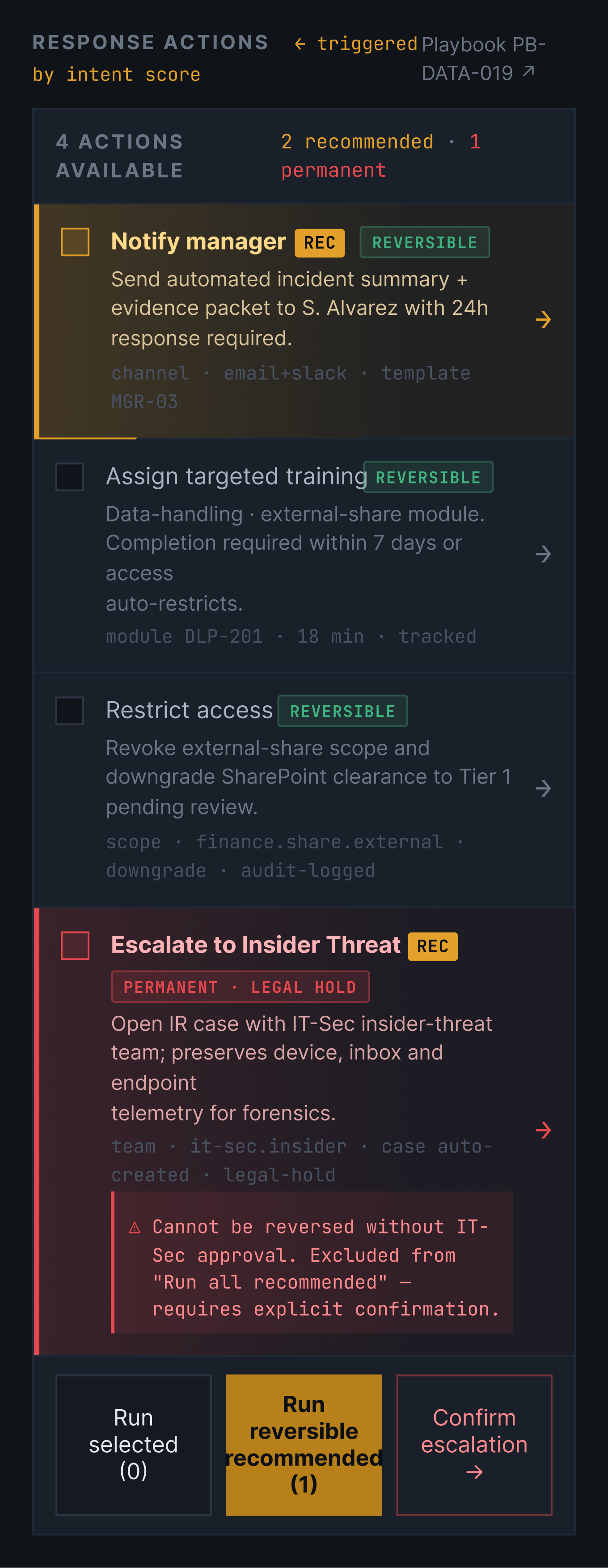Screen dimensions: 608x1568
Task: Click the PERMANENT · LEGAL HOLD badge
Action: [x=240, y=987]
